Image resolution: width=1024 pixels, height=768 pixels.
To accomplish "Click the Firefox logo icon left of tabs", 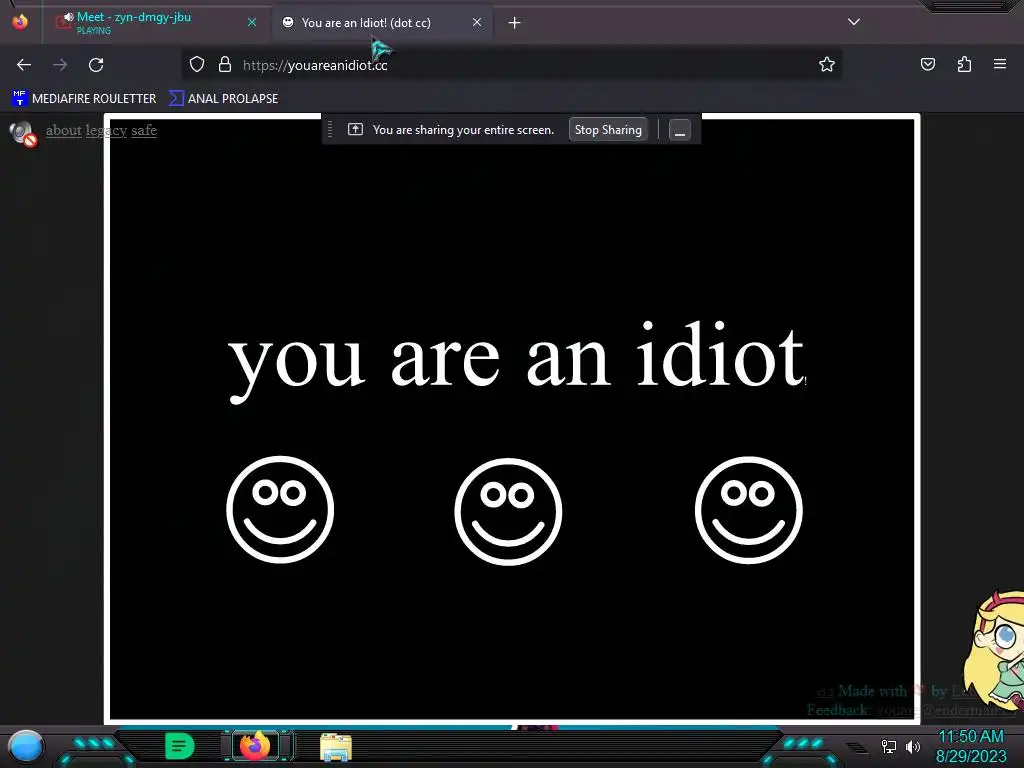I will coord(20,22).
